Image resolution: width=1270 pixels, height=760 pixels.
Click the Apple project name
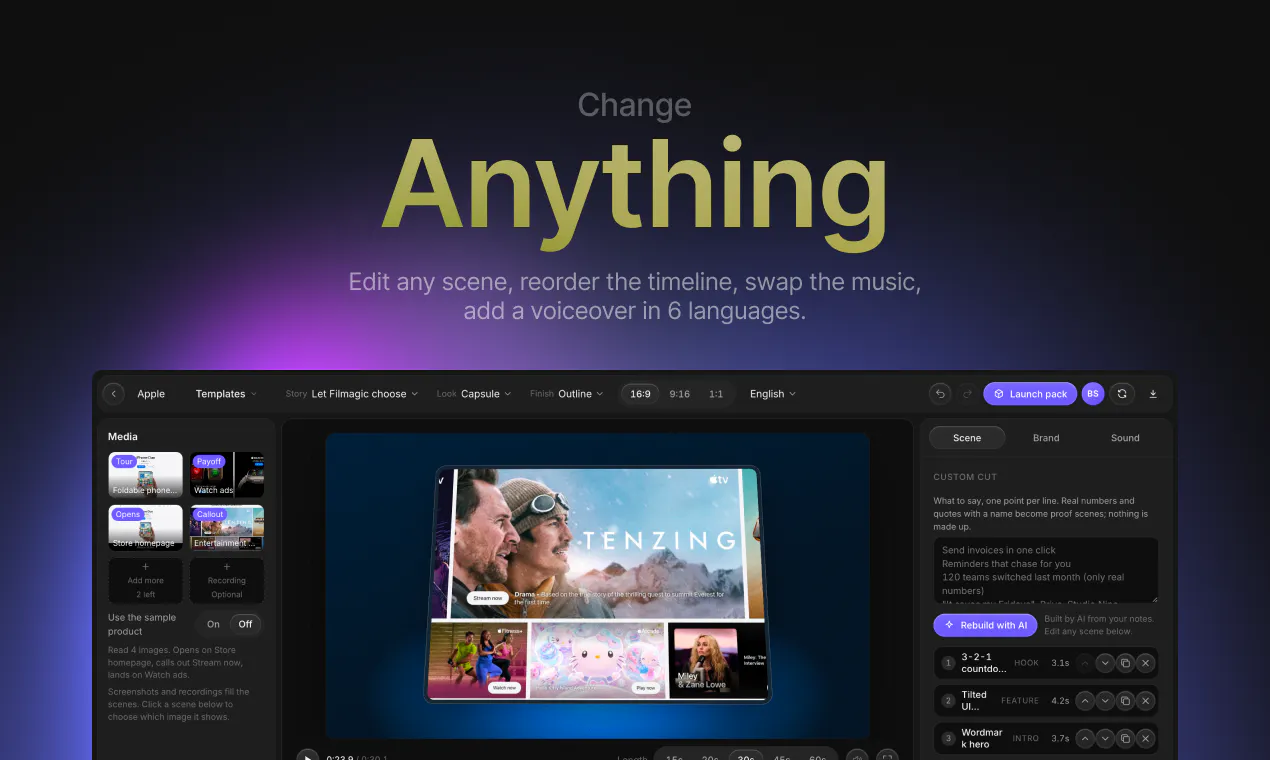tap(151, 394)
